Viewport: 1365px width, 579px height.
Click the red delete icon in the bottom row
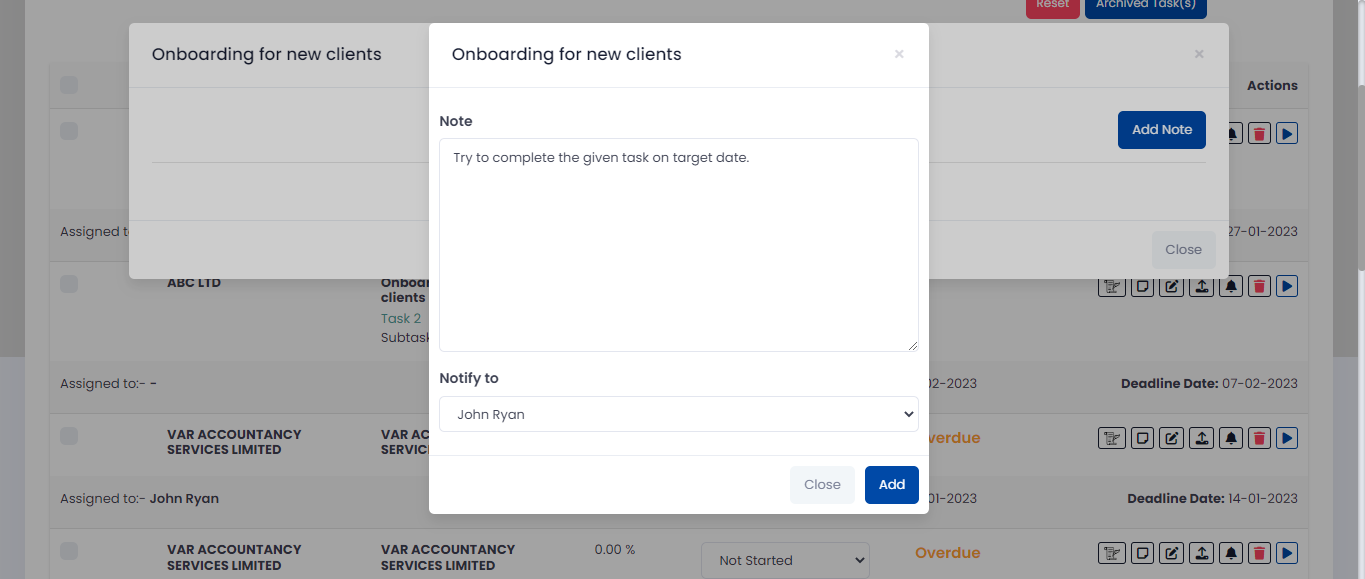point(1259,553)
